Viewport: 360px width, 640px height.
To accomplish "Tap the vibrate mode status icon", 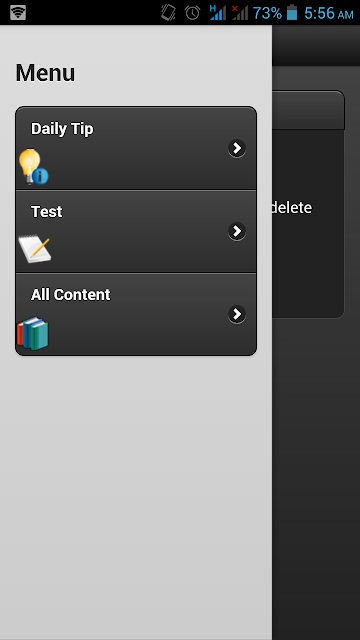I will point(168,13).
